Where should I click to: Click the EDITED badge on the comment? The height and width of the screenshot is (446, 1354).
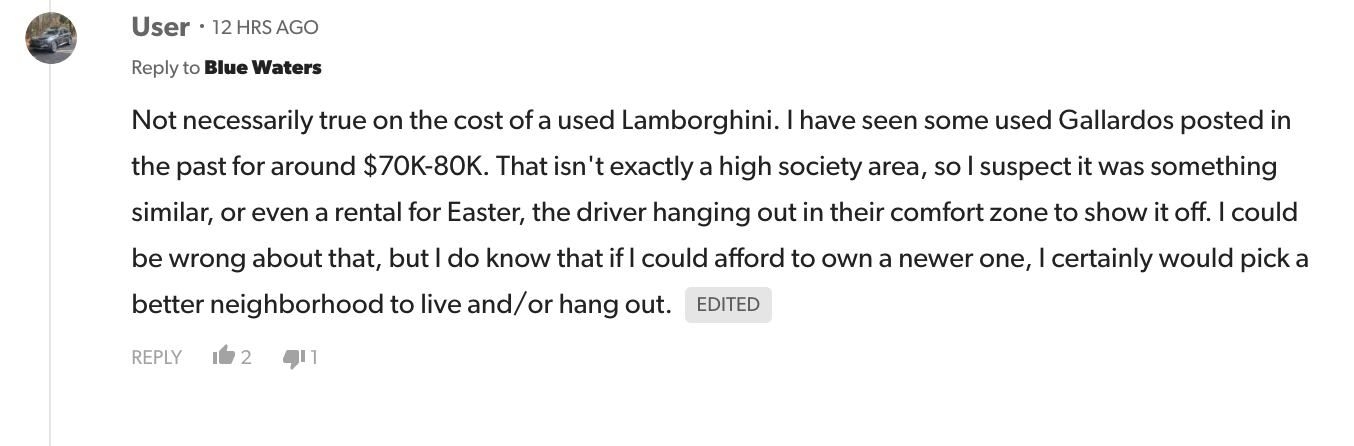click(728, 304)
